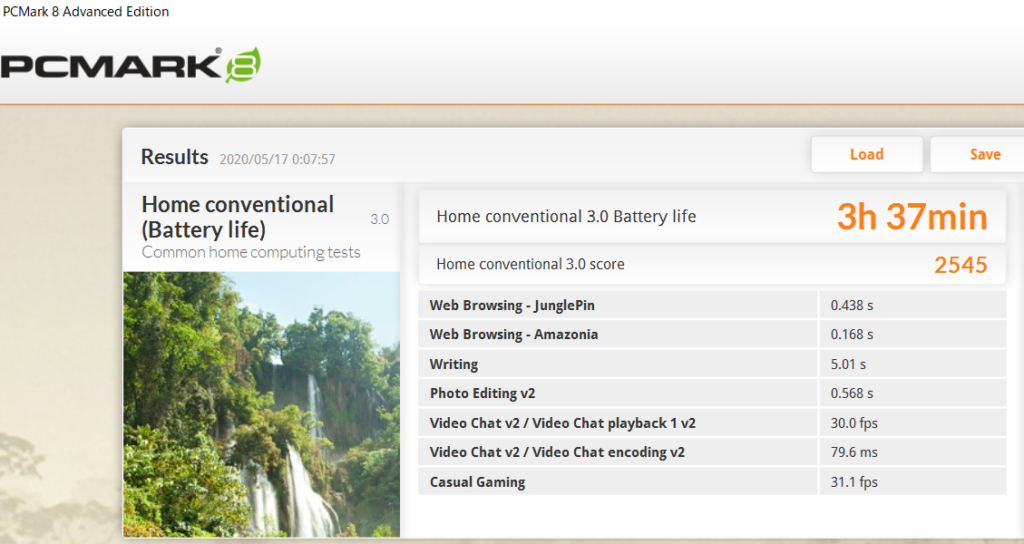Click the results timestamp 2020/05/17 0:07:57
The image size is (1024, 544).
[277, 159]
